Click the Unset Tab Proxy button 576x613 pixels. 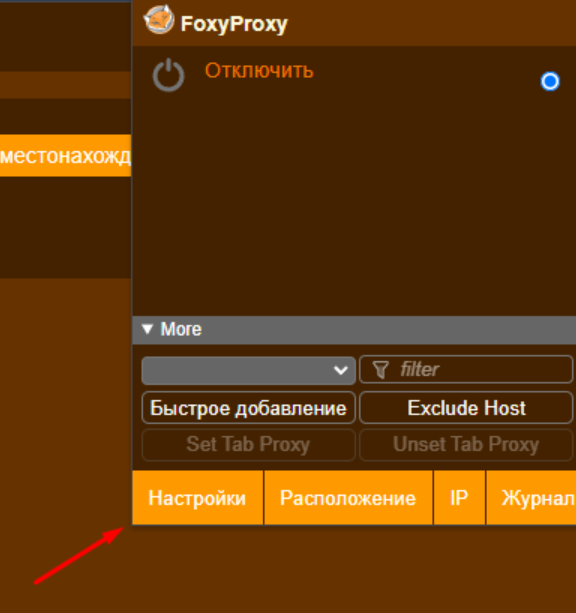[x=466, y=445]
